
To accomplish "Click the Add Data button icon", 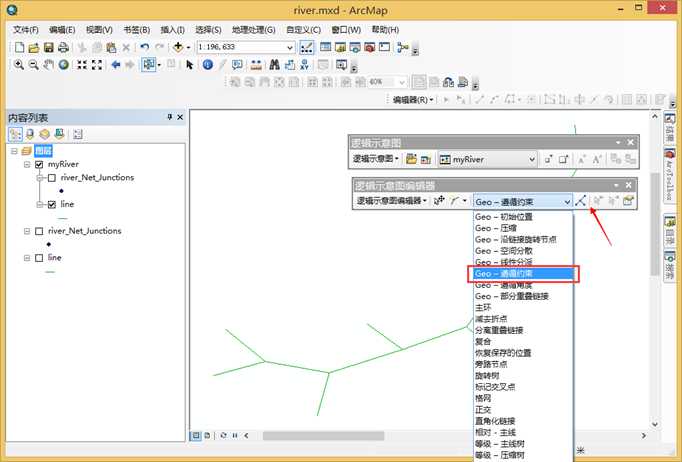I will 180,47.
